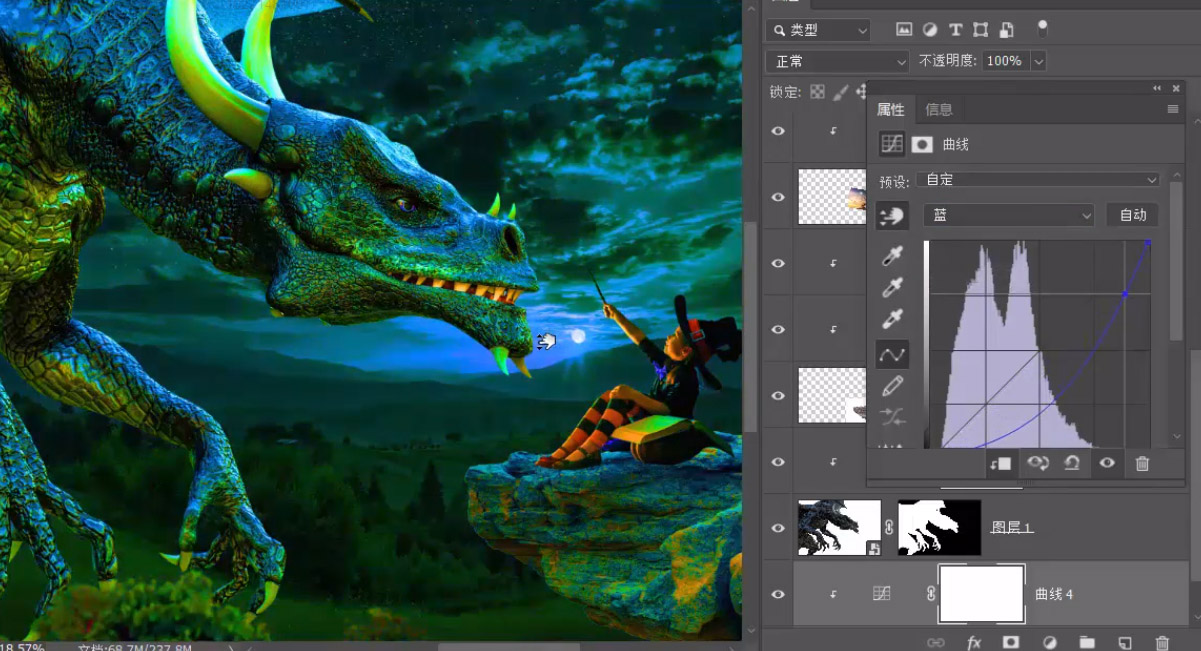Choose the edit points curve tool
The image size is (1201, 651).
[x=892, y=354]
